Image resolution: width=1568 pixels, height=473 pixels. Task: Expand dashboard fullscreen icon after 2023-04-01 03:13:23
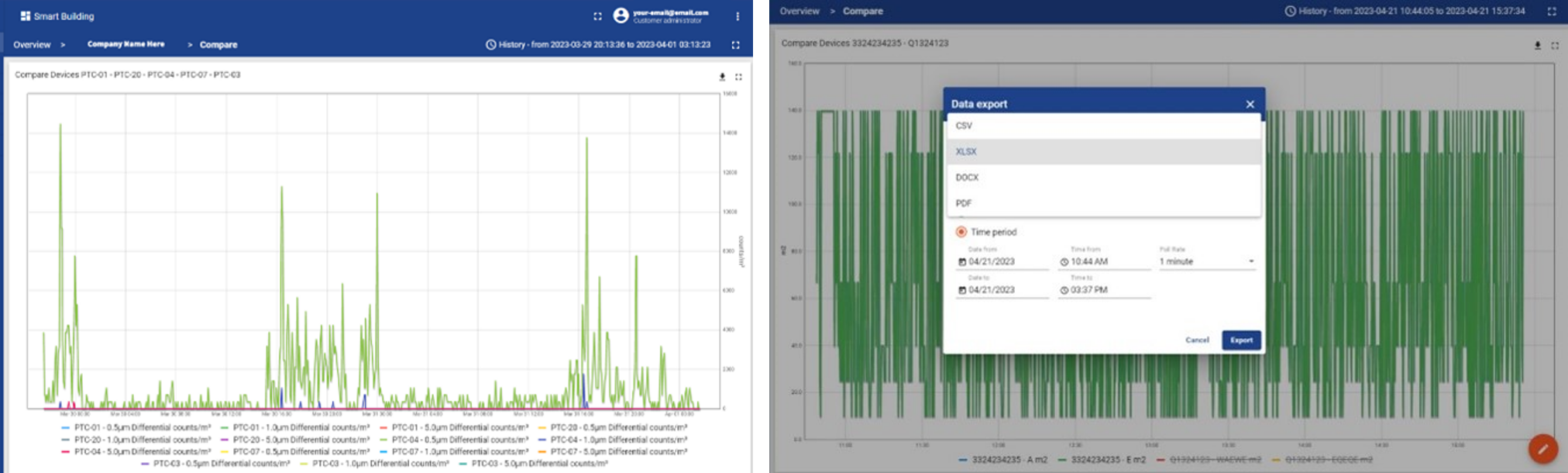pos(735,45)
